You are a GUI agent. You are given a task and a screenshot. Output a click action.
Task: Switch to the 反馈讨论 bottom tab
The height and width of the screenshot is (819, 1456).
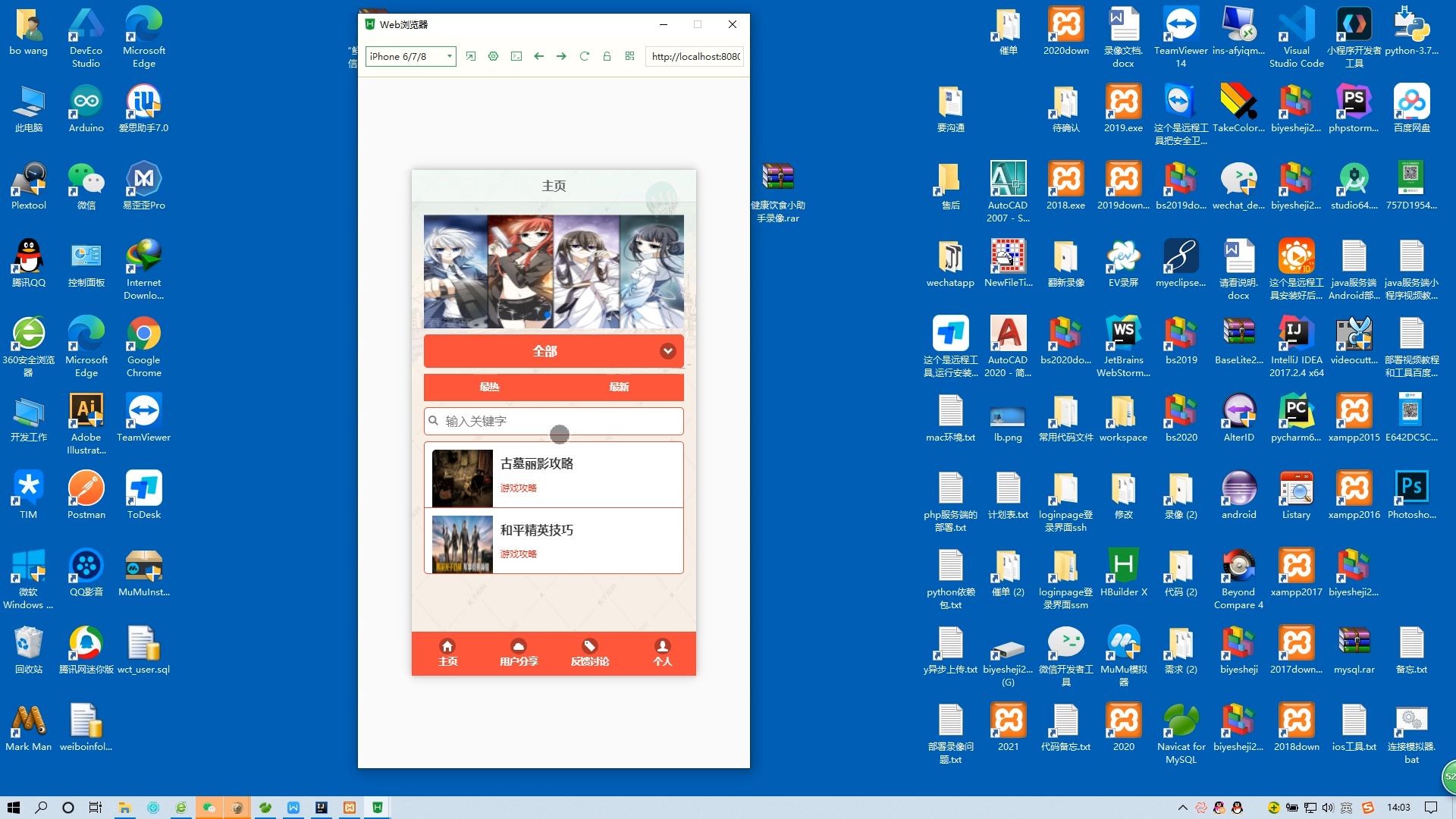coord(590,653)
